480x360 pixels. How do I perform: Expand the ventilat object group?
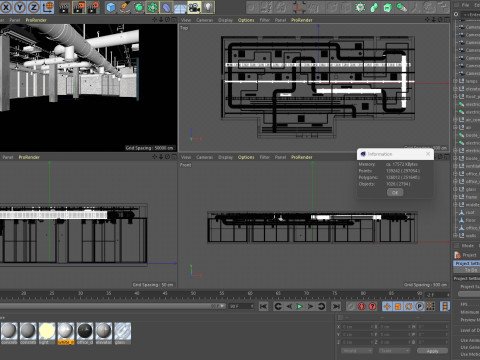[455, 166]
